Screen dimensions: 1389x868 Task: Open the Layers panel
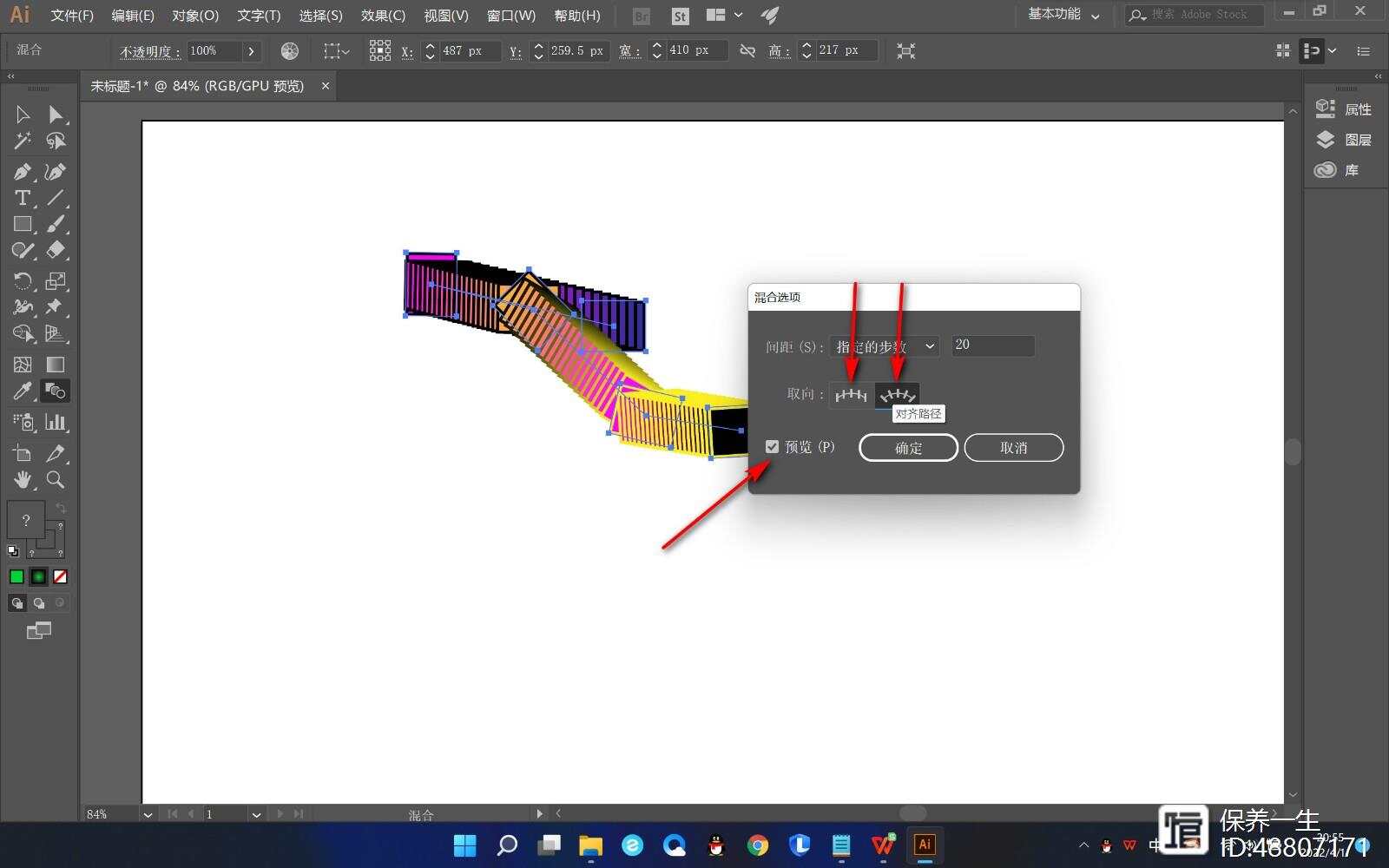[x=1344, y=140]
